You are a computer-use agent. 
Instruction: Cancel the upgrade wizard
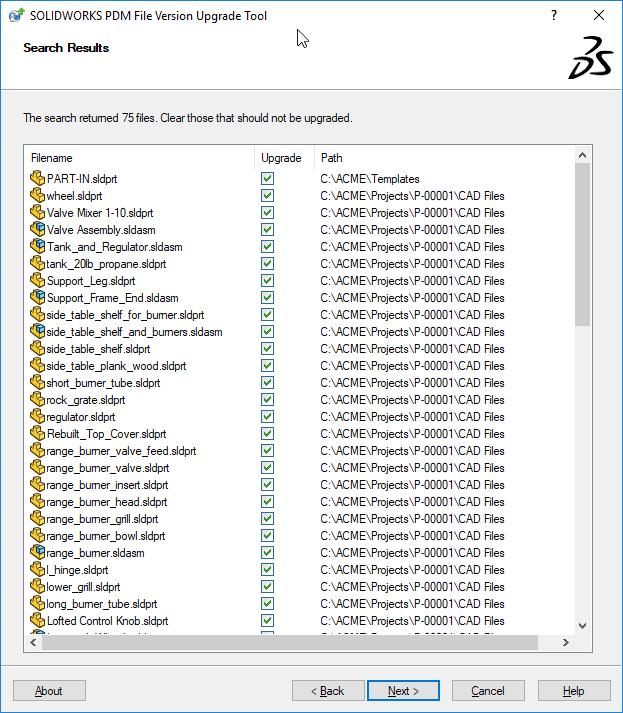(x=488, y=691)
